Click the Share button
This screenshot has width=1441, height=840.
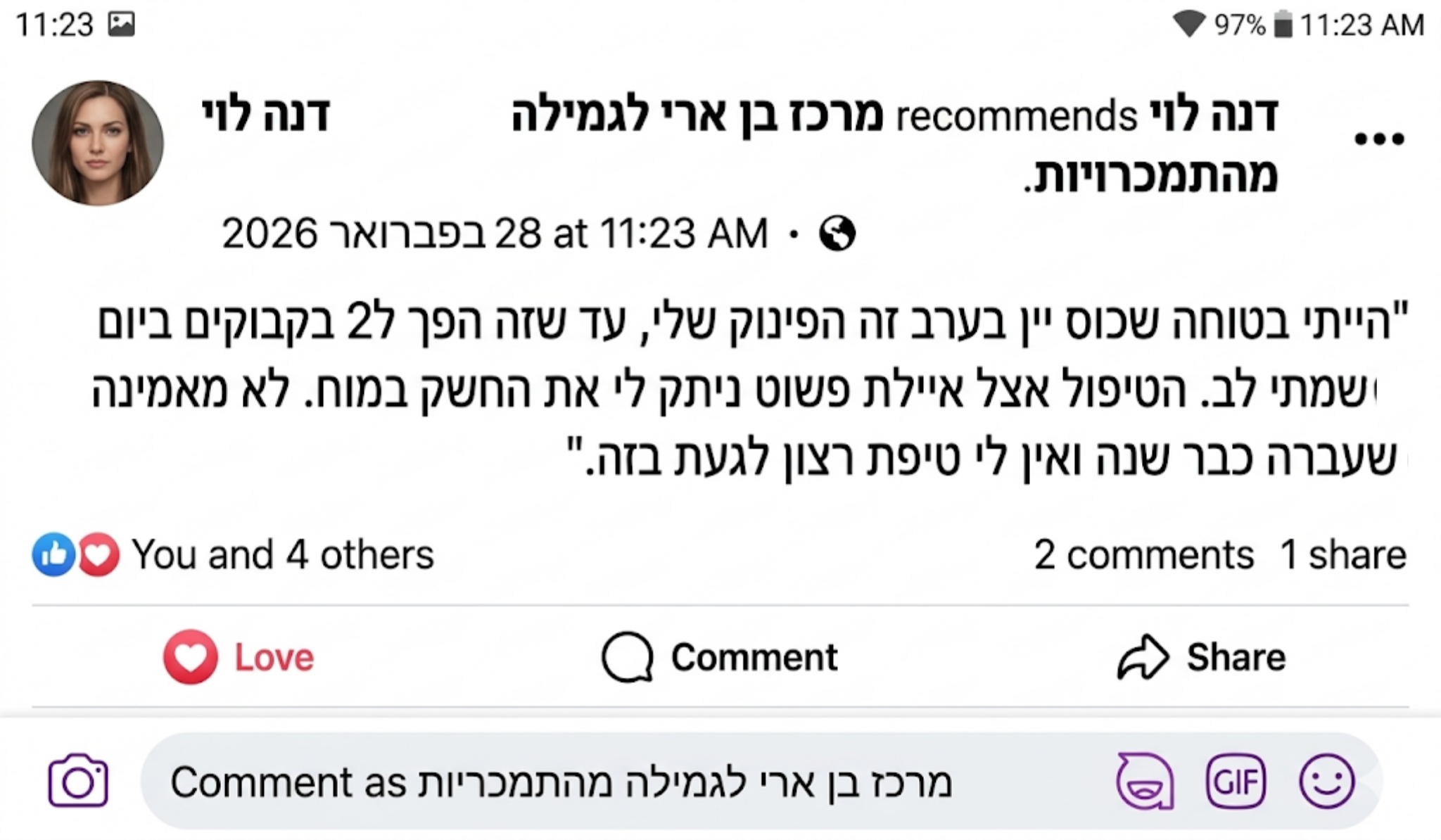[x=1202, y=657]
